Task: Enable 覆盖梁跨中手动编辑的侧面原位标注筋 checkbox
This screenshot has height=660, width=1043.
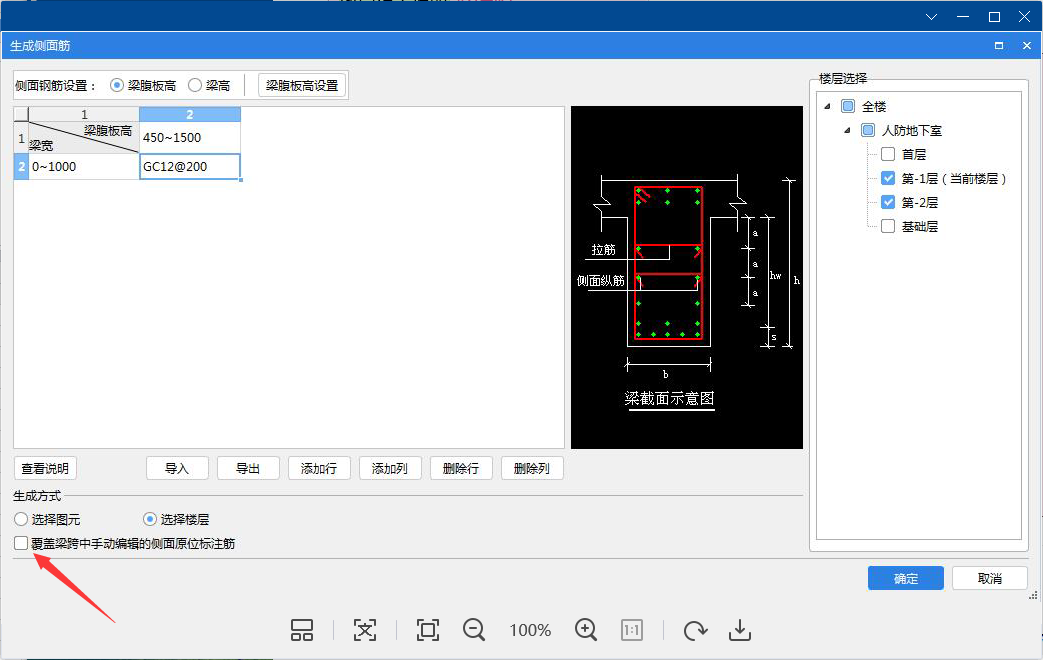Action: click(21, 544)
